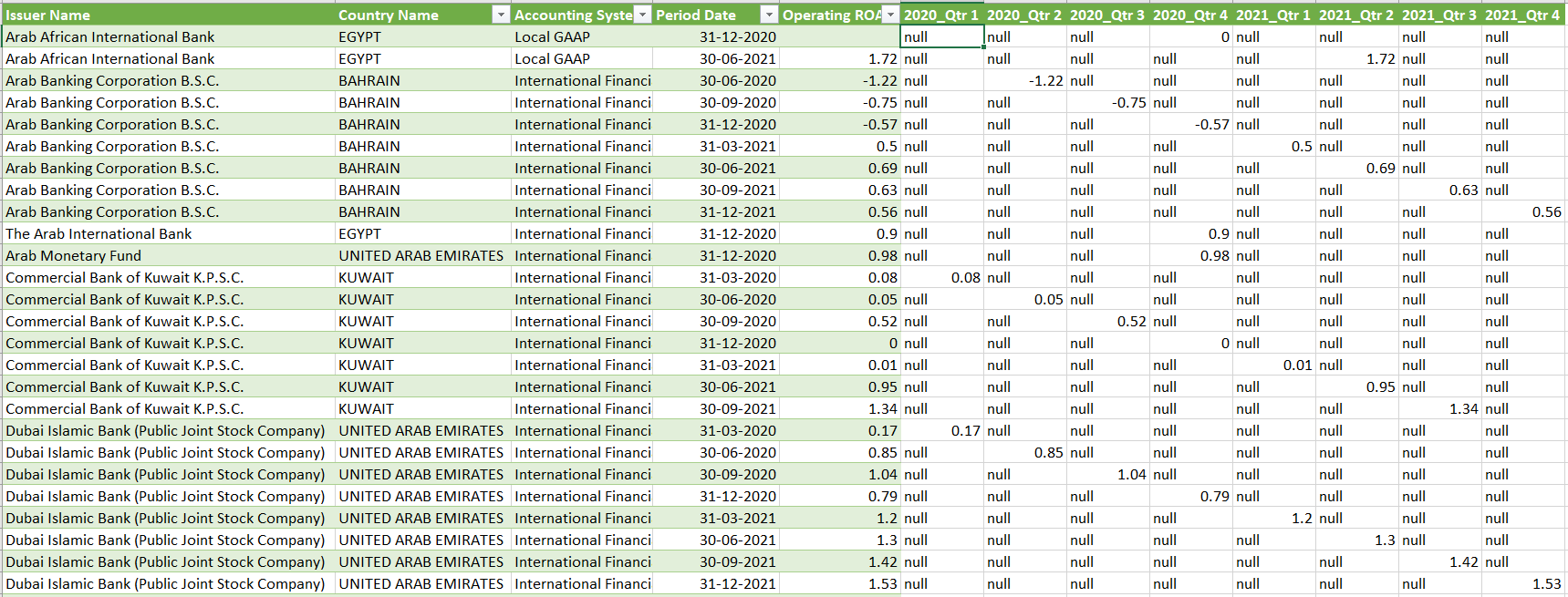Click 0.85 in the 2020_Qtr 2 column
Image resolution: width=1568 pixels, height=597 pixels.
[1025, 452]
